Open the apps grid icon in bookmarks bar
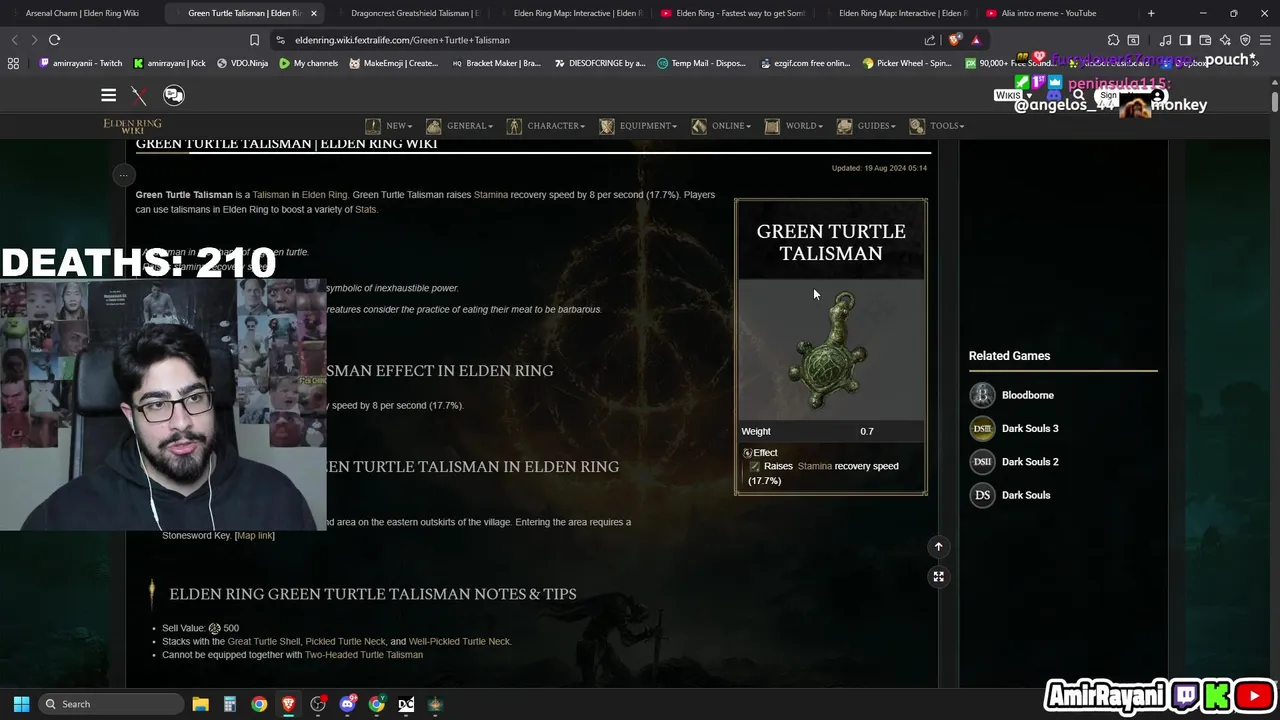This screenshot has height=720, width=1280. point(13,63)
